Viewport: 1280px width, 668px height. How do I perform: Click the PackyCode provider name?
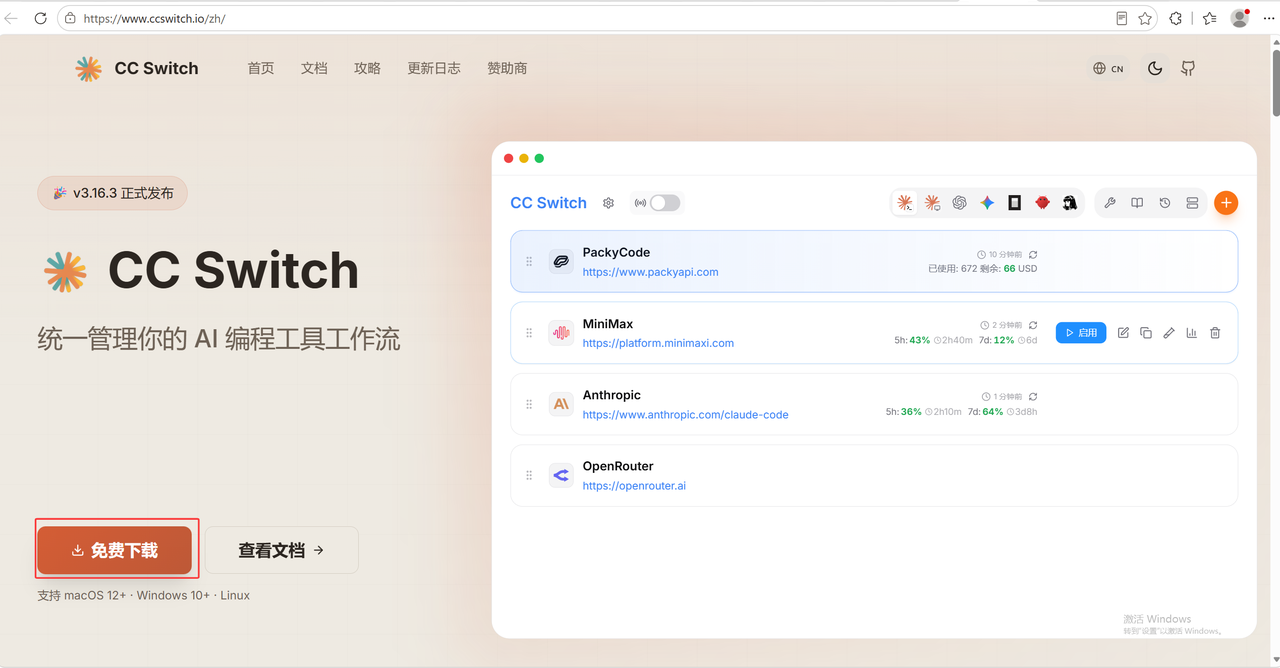[x=616, y=252]
